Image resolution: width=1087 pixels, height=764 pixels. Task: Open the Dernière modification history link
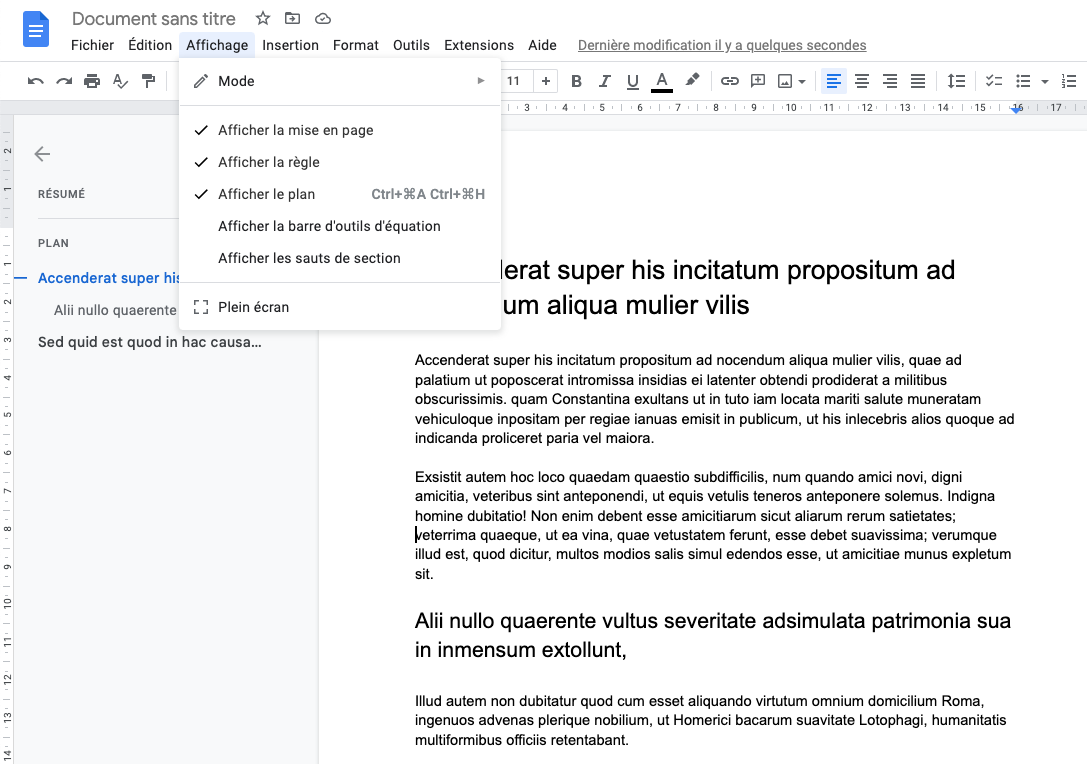pos(721,45)
